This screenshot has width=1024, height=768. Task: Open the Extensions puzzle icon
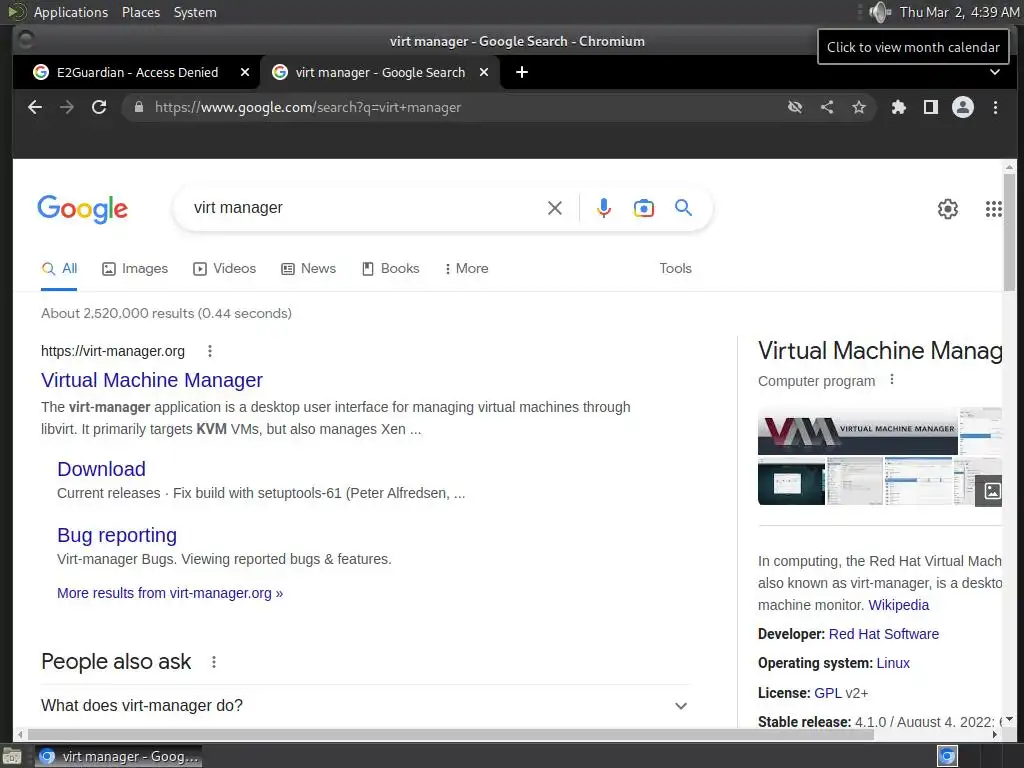click(899, 107)
